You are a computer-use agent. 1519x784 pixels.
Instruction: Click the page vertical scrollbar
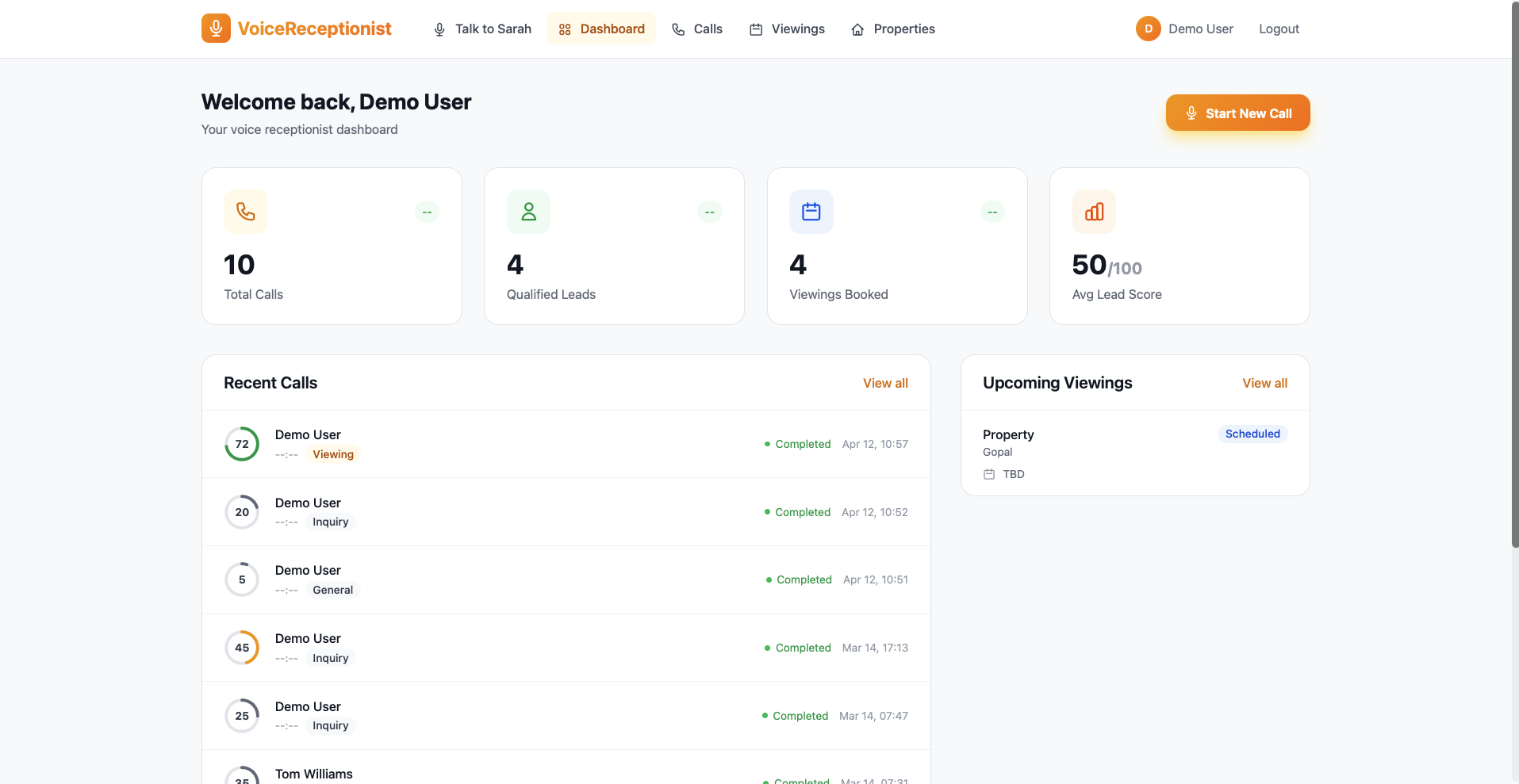click(1514, 277)
